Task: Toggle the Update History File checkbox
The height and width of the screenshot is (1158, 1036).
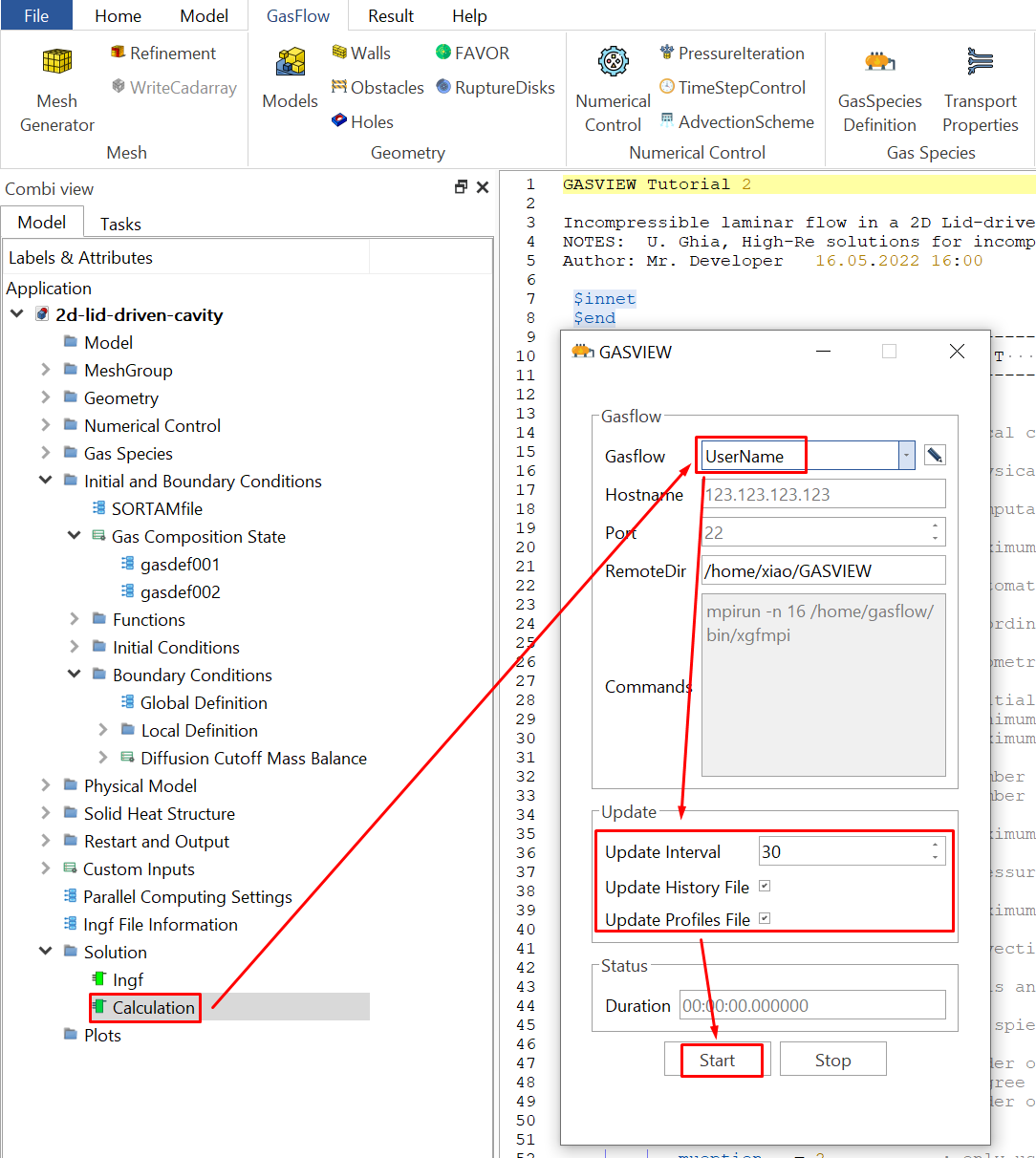Action: click(765, 887)
